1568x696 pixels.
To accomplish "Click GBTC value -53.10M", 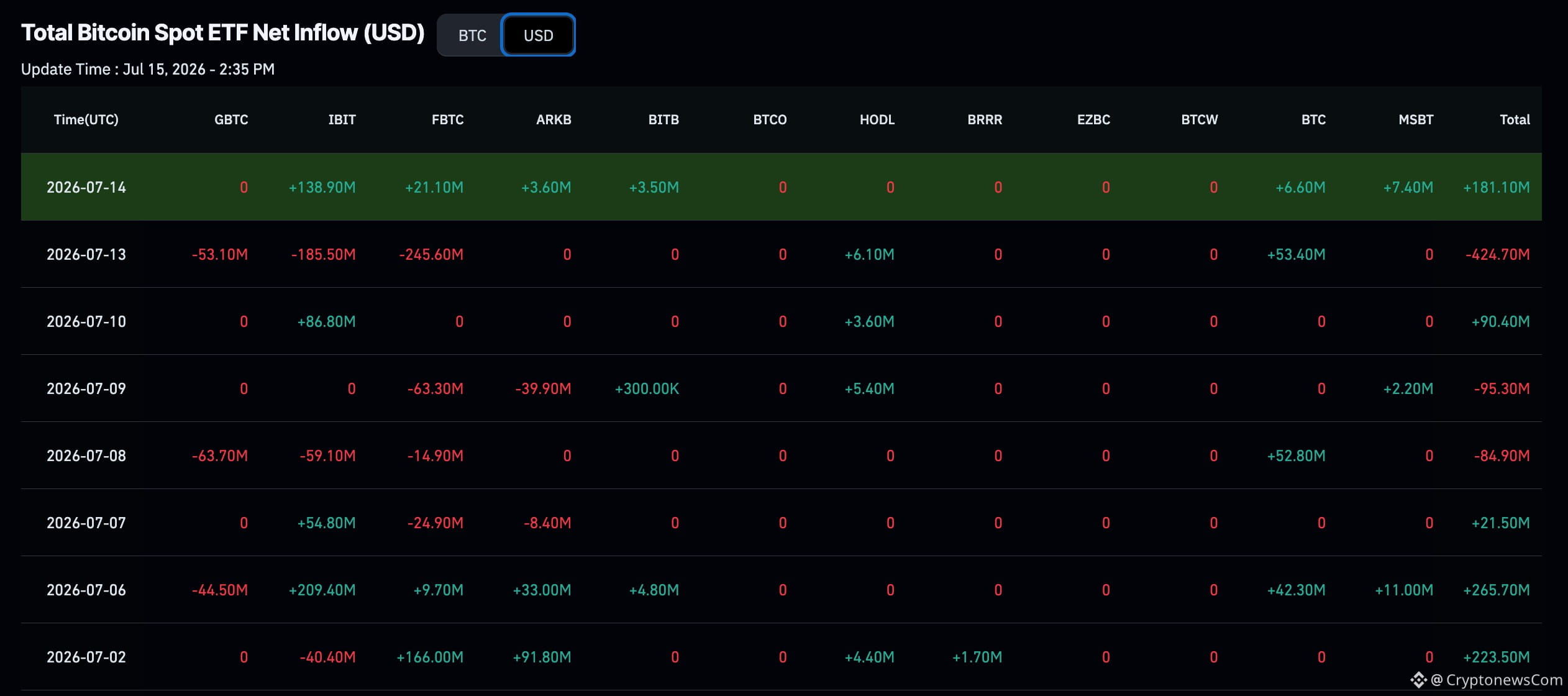I will coord(220,254).
